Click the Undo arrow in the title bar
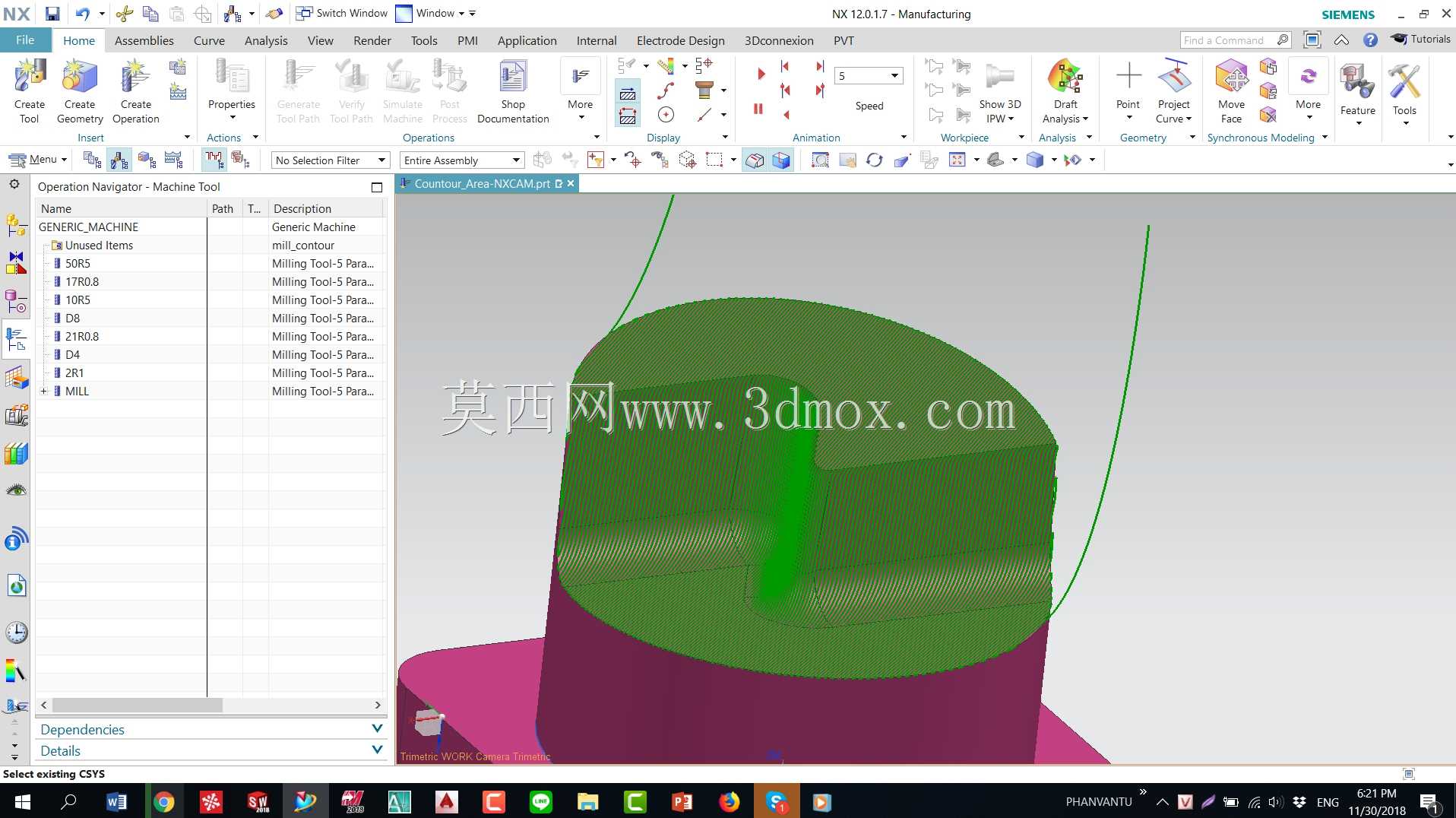 coord(83,14)
